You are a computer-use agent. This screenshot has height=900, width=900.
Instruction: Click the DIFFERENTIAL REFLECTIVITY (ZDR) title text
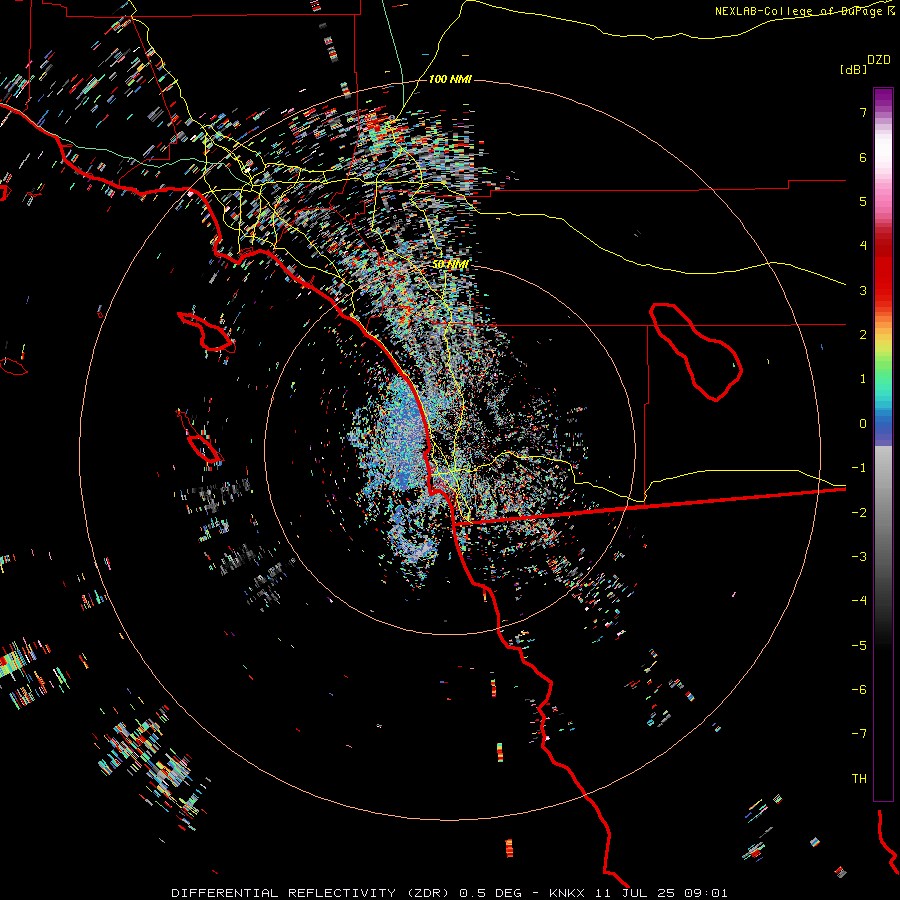click(x=312, y=893)
